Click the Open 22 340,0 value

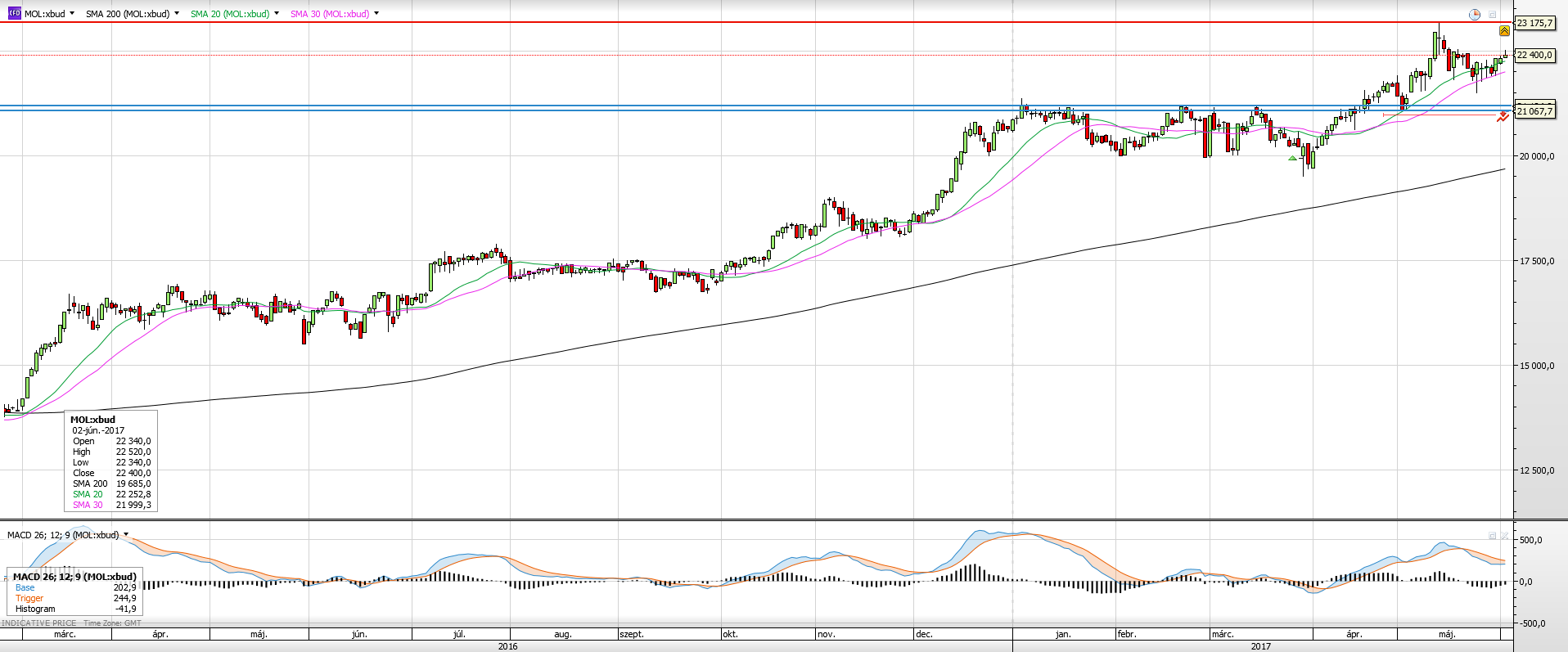point(133,441)
